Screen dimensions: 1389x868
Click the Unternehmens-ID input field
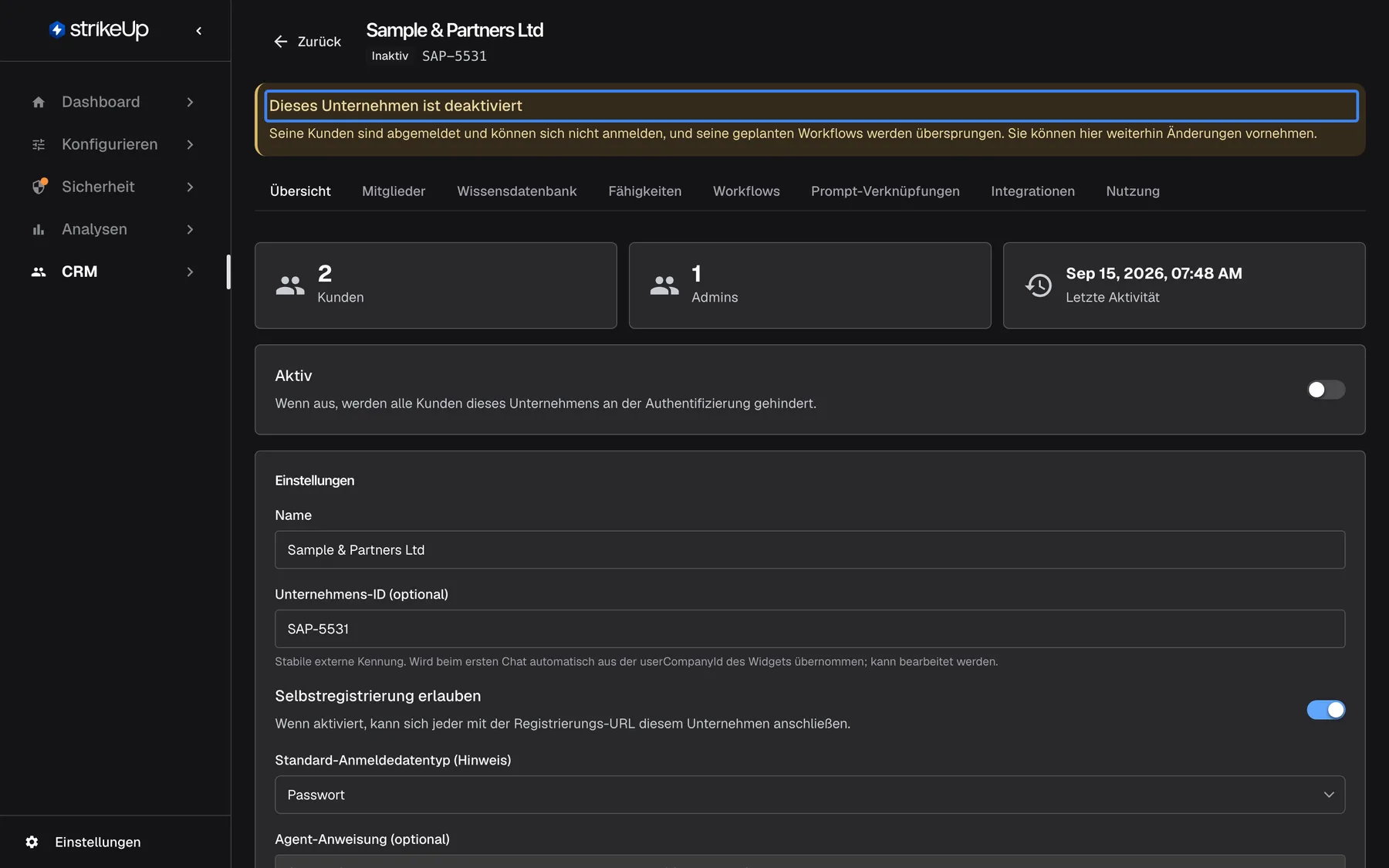click(809, 629)
